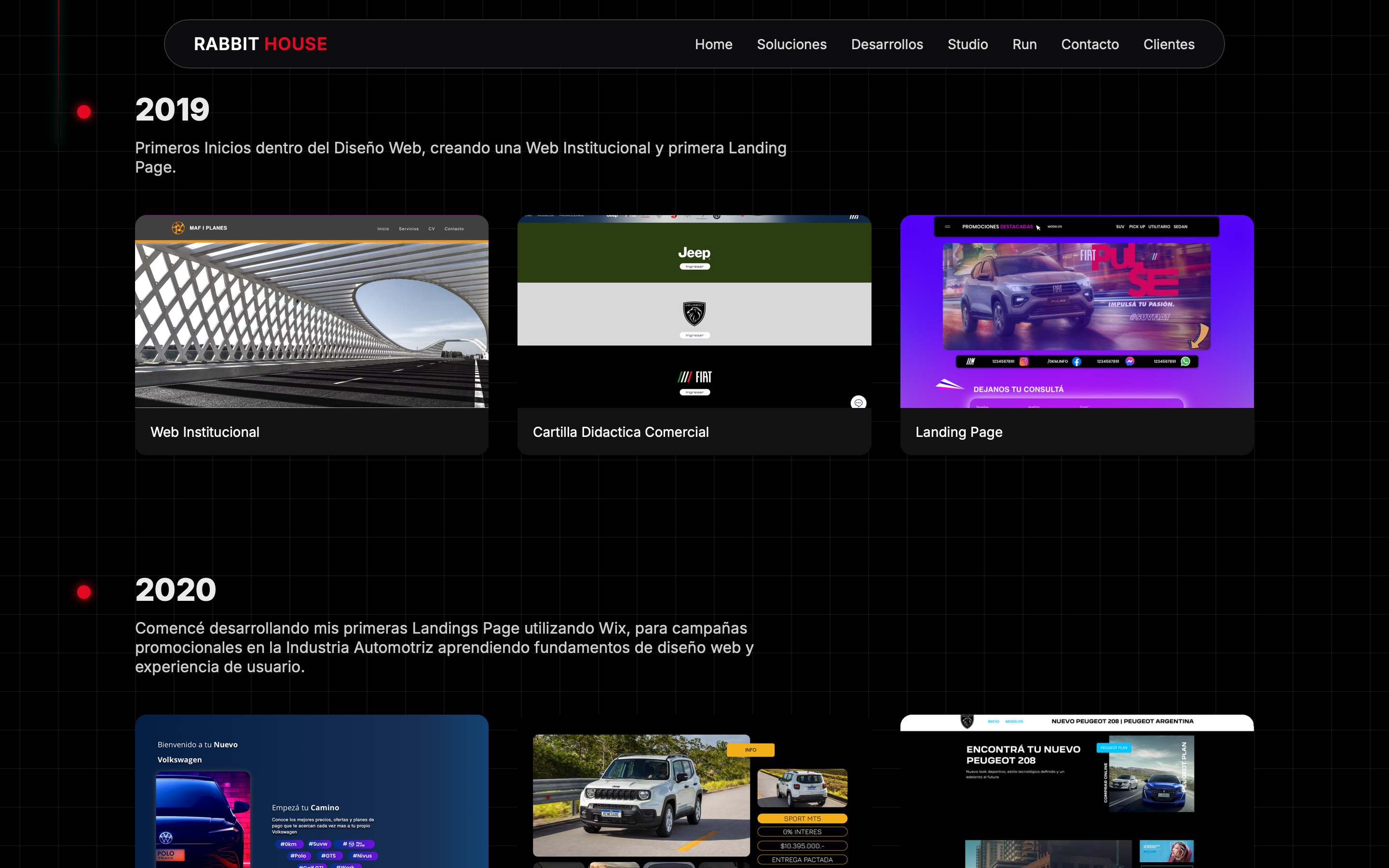Go to the Contacto page
Screen dimensions: 1389x868
pos(1090,44)
